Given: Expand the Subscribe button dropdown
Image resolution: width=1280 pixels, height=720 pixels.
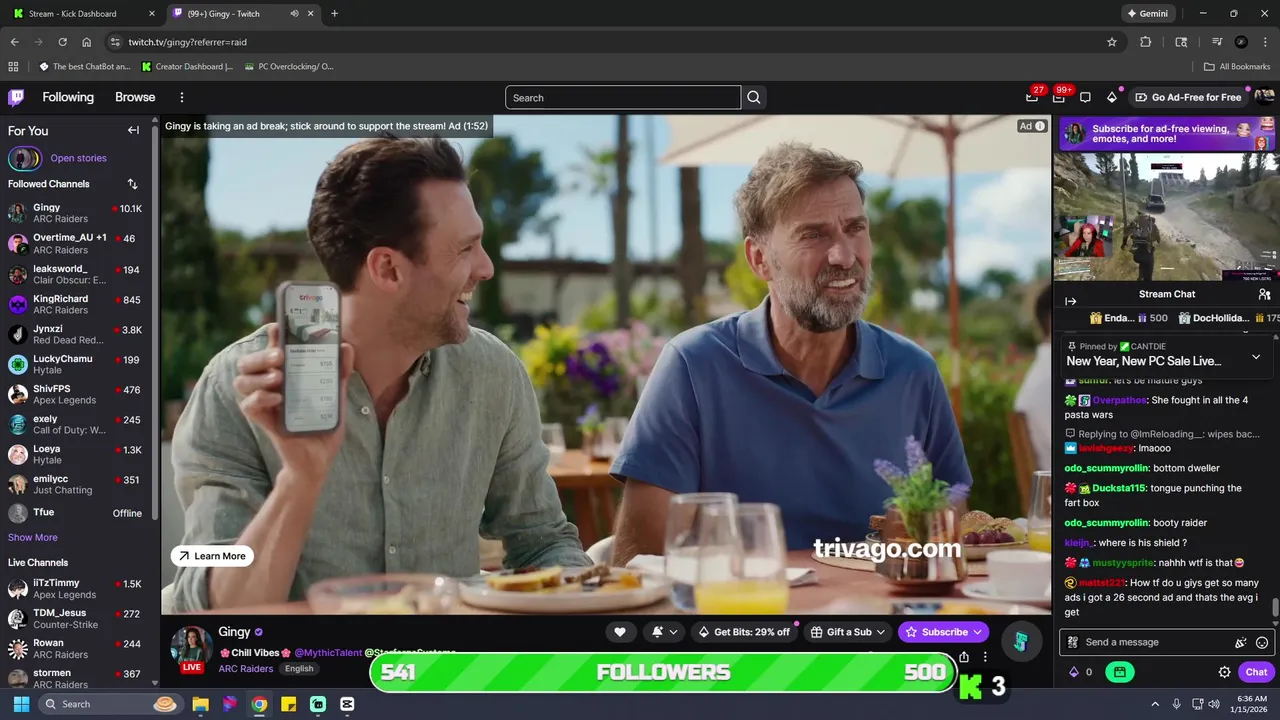Looking at the screenshot, I should click(978, 632).
